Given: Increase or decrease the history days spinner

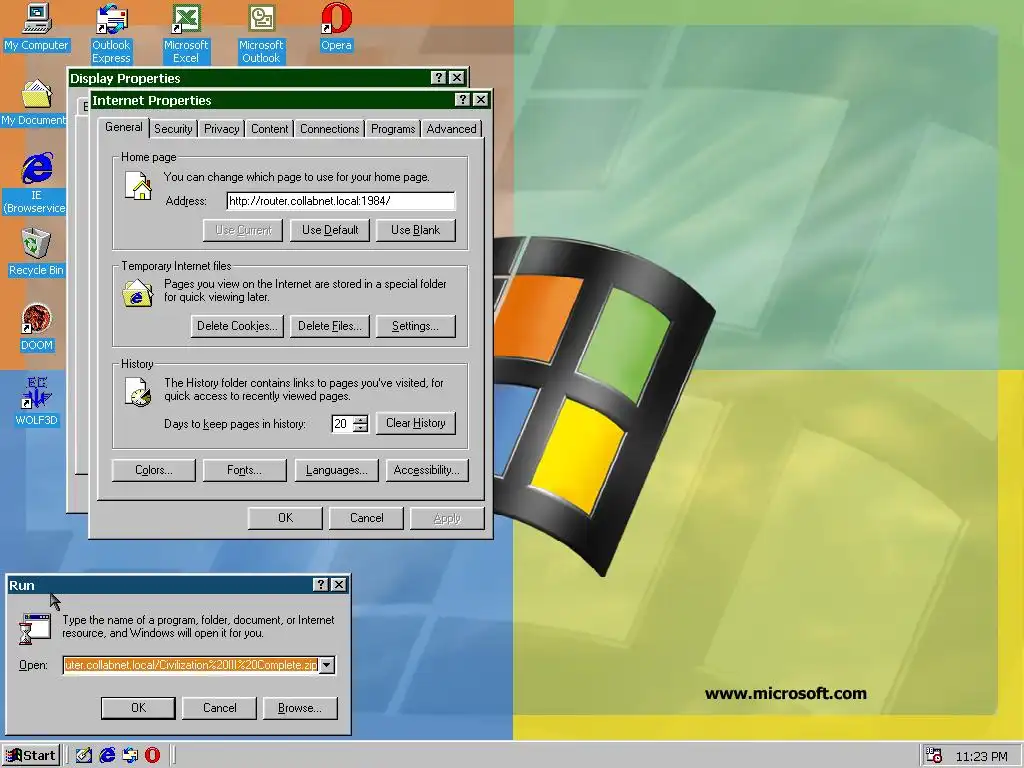Looking at the screenshot, I should coord(360,424).
